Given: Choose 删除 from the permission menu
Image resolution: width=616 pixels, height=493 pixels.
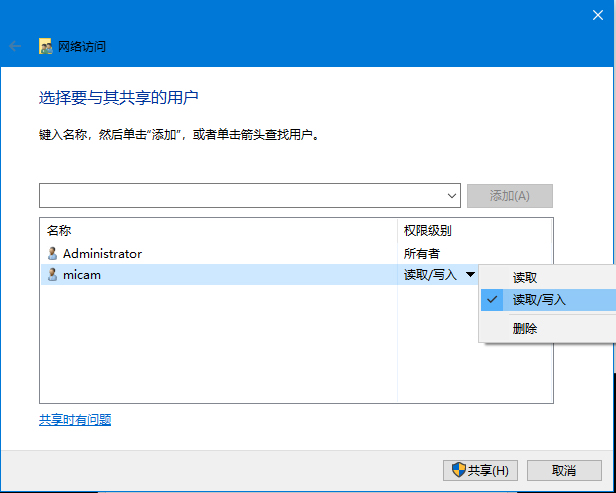Looking at the screenshot, I should tap(548, 328).
